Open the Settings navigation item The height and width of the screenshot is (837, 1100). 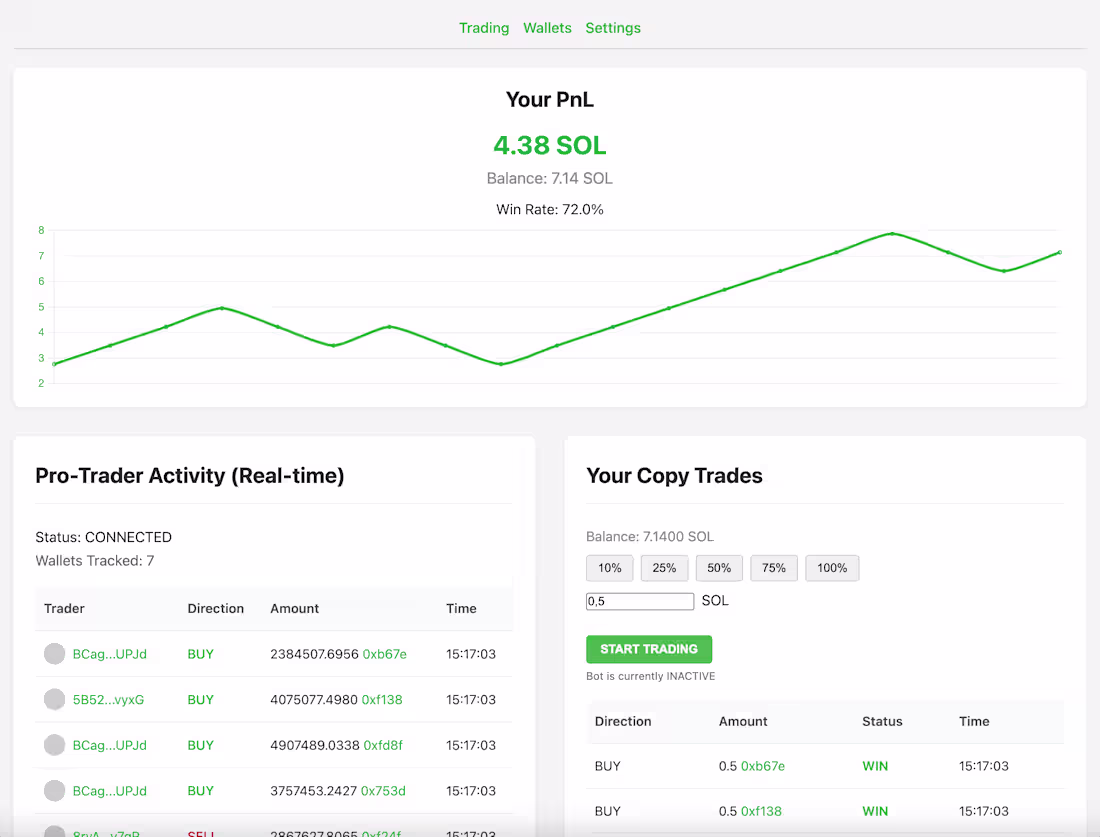coord(613,28)
